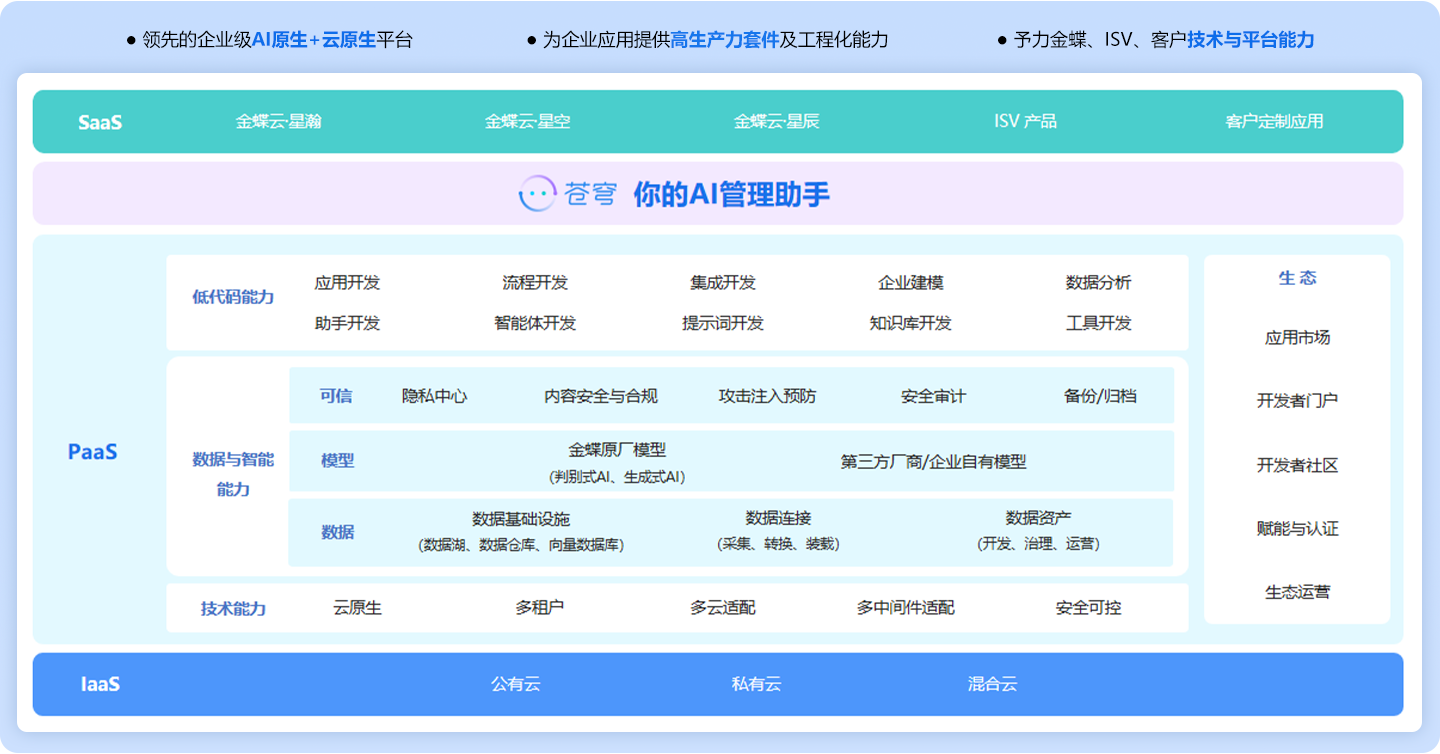This screenshot has width=1440, height=754.
Task: Open 金蝶云·星空 product entry
Action: (x=527, y=122)
